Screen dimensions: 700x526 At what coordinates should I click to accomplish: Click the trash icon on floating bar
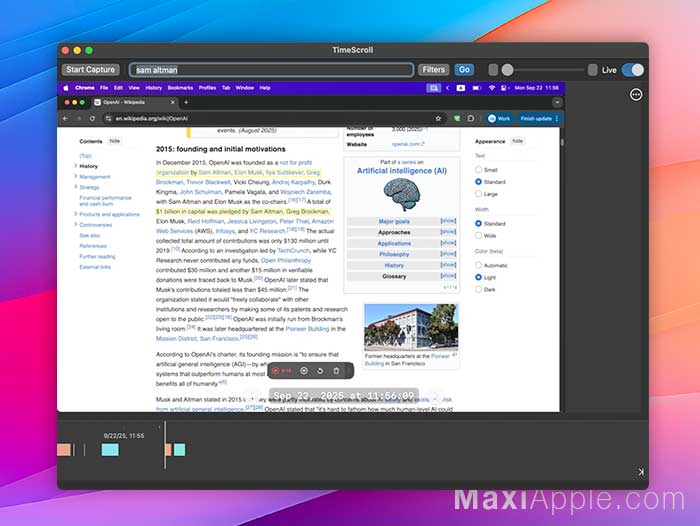pyautogui.click(x=336, y=371)
